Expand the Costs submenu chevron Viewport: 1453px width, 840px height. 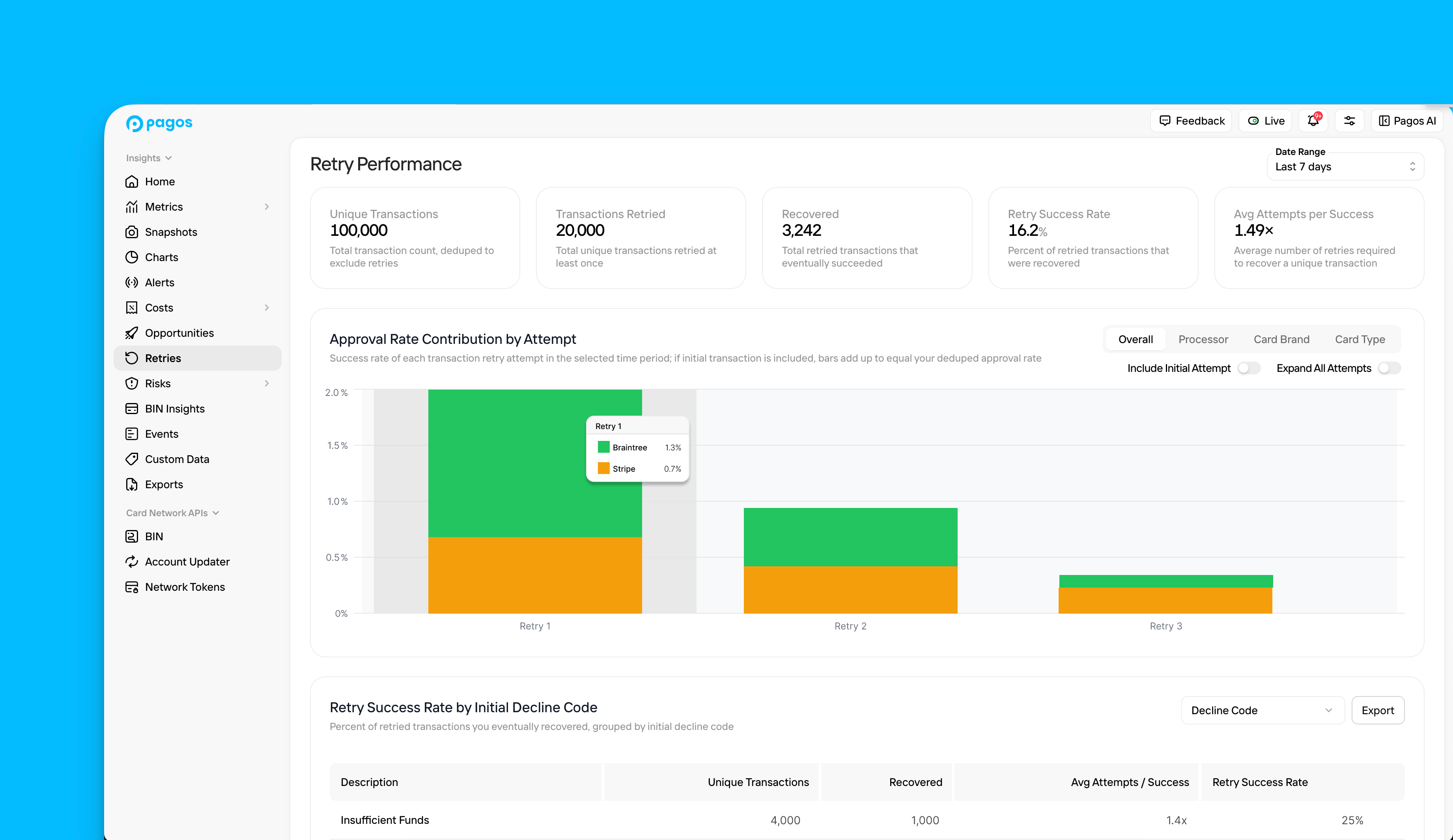[267, 308]
